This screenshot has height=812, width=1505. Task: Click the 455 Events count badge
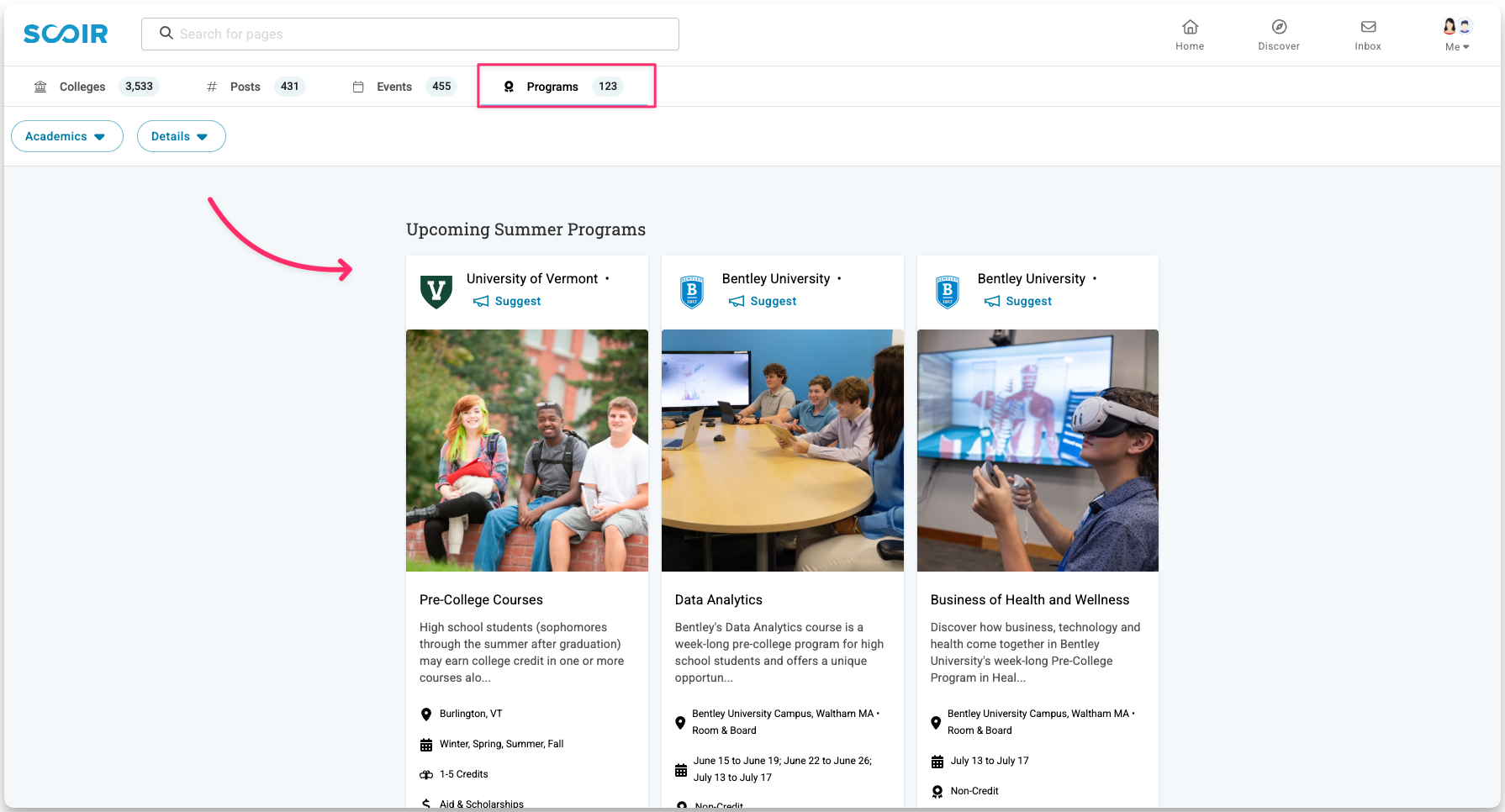tap(441, 87)
